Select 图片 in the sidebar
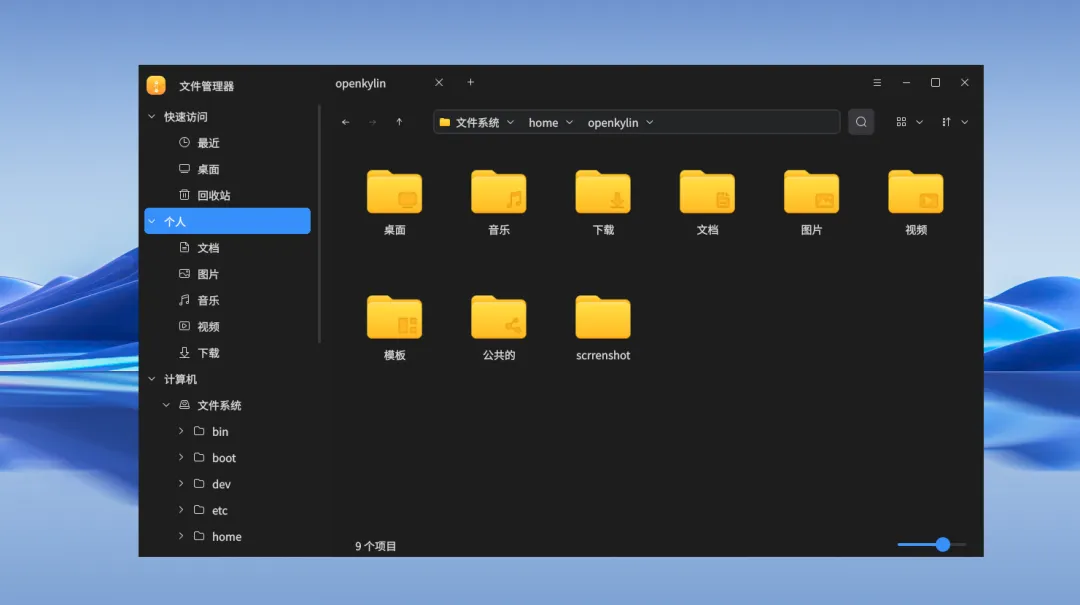Viewport: 1080px width, 605px height. (208, 274)
